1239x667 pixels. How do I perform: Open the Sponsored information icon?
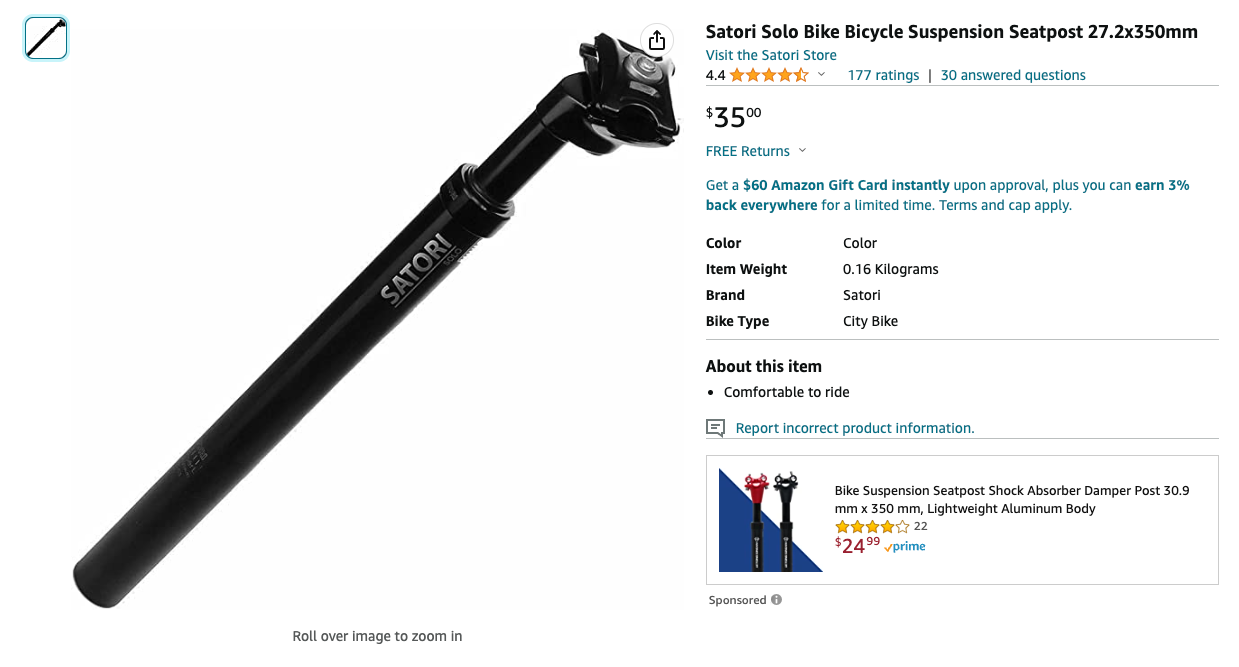coord(775,600)
